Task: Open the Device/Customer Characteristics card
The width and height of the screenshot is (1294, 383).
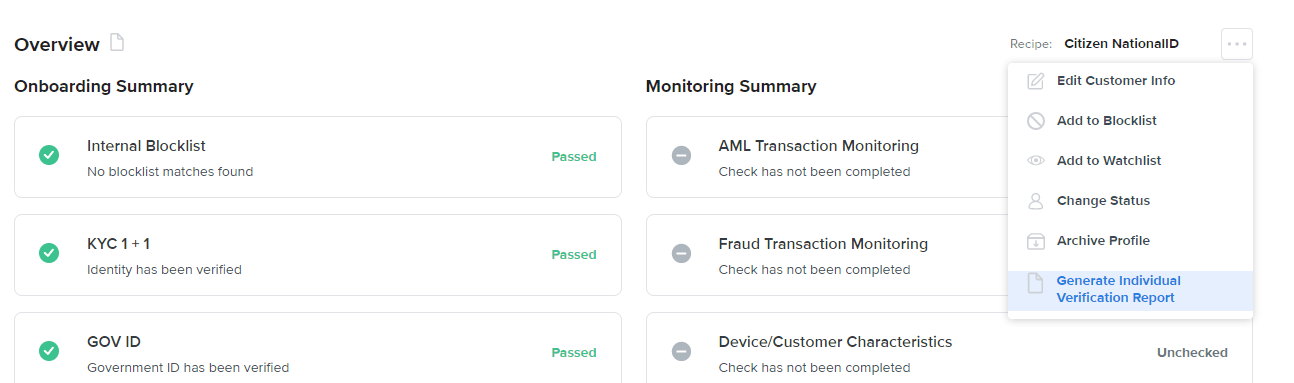Action: coord(949,348)
